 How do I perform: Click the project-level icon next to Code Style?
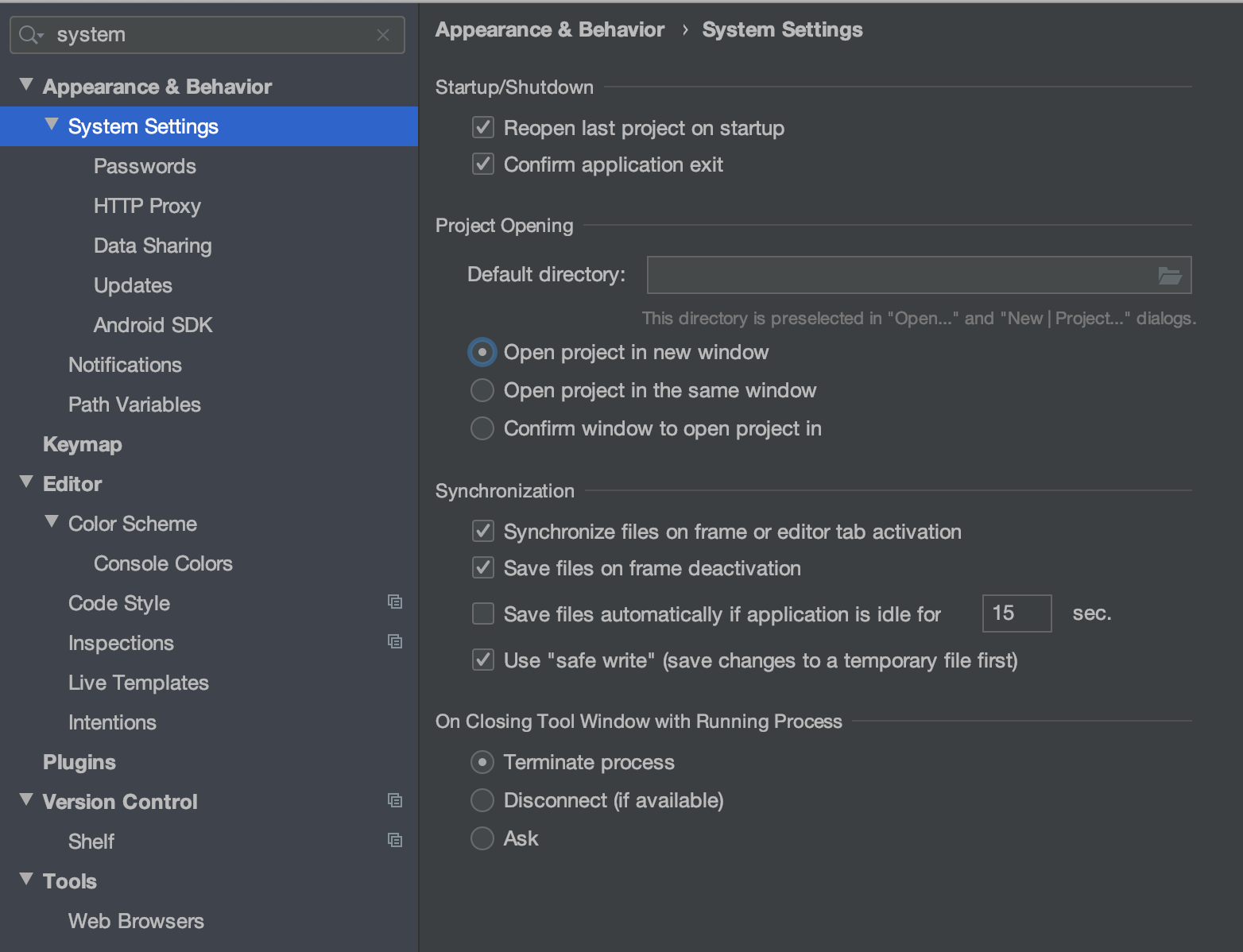tap(395, 602)
